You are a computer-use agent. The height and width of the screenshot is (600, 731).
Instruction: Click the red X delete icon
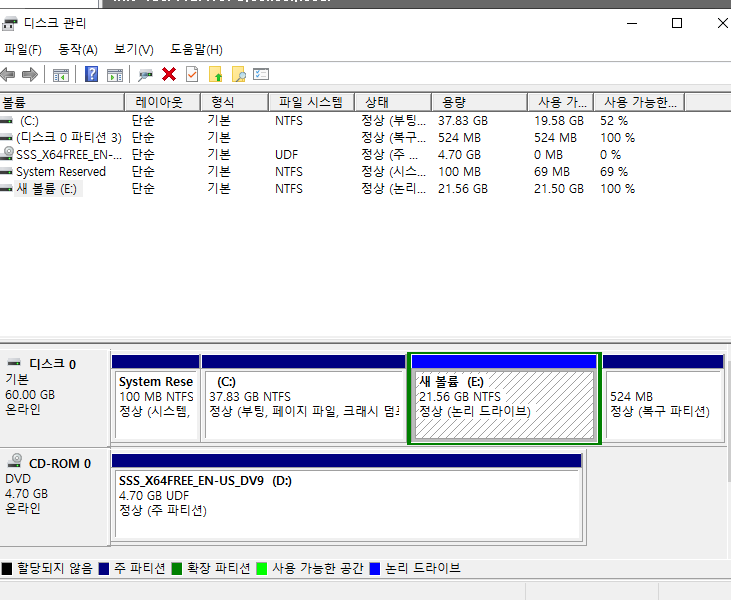point(169,74)
